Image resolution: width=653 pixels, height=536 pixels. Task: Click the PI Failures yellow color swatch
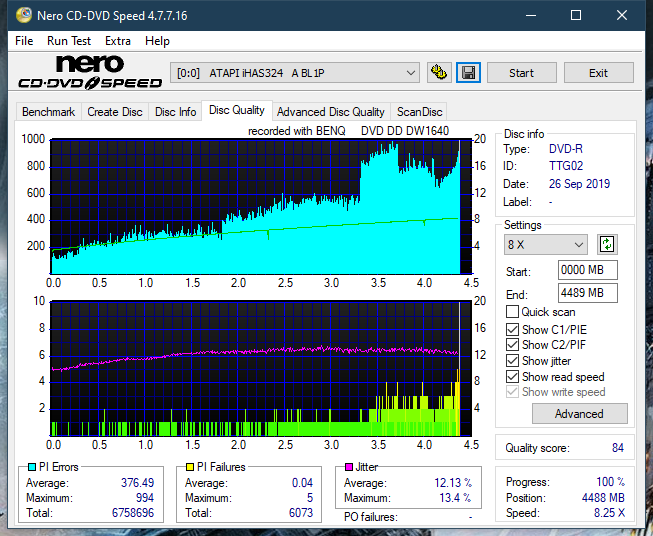[190, 467]
